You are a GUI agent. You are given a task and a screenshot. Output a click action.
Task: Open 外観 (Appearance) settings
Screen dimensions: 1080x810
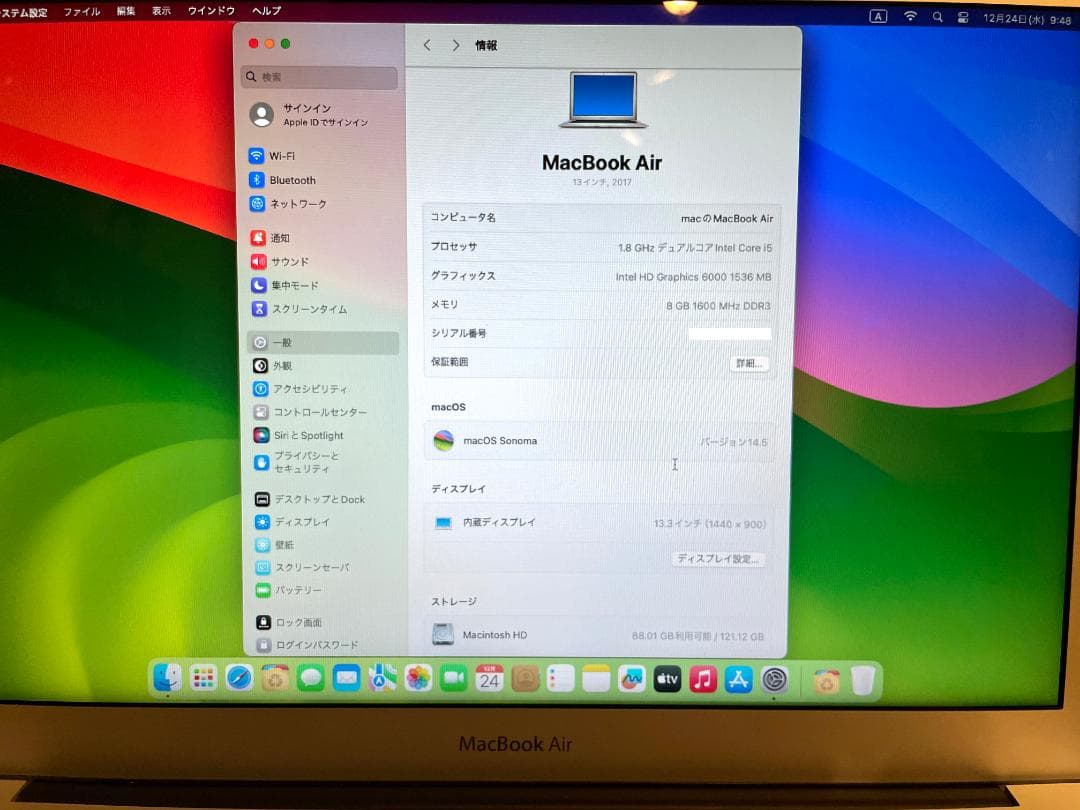pyautogui.click(x=285, y=365)
